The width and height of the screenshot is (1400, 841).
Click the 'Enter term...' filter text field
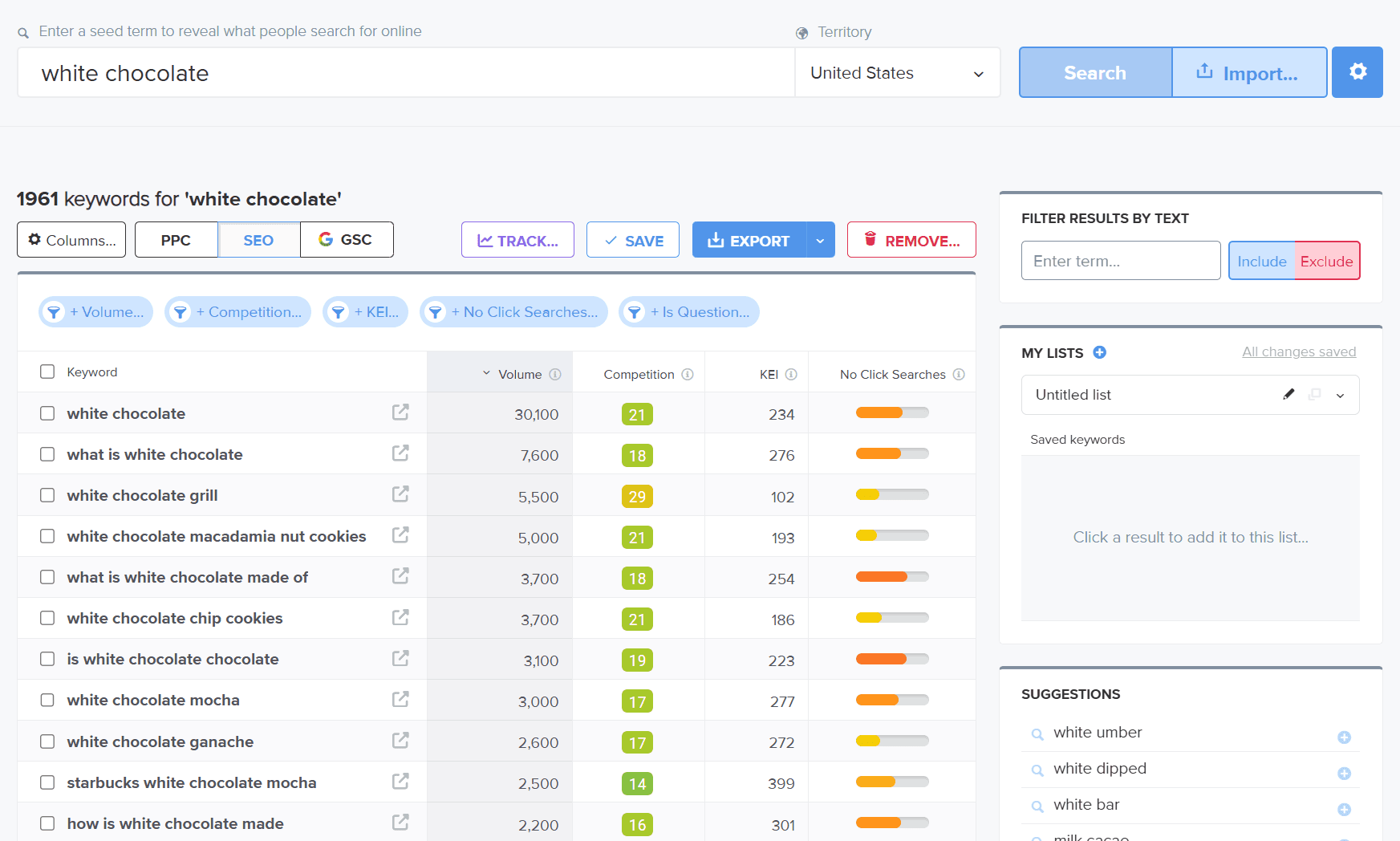point(1121,261)
